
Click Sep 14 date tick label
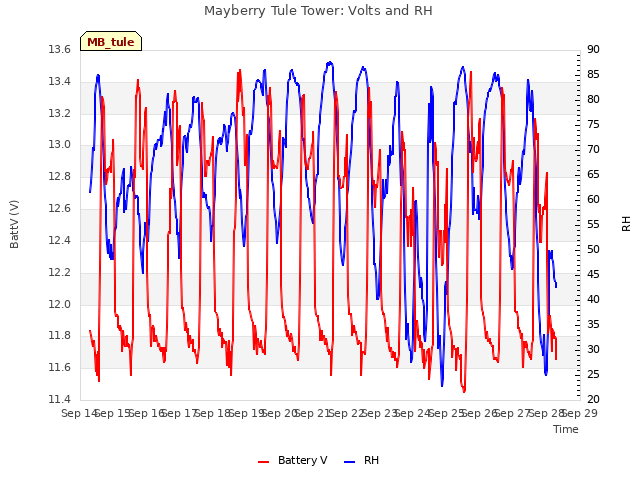pyautogui.click(x=79, y=413)
